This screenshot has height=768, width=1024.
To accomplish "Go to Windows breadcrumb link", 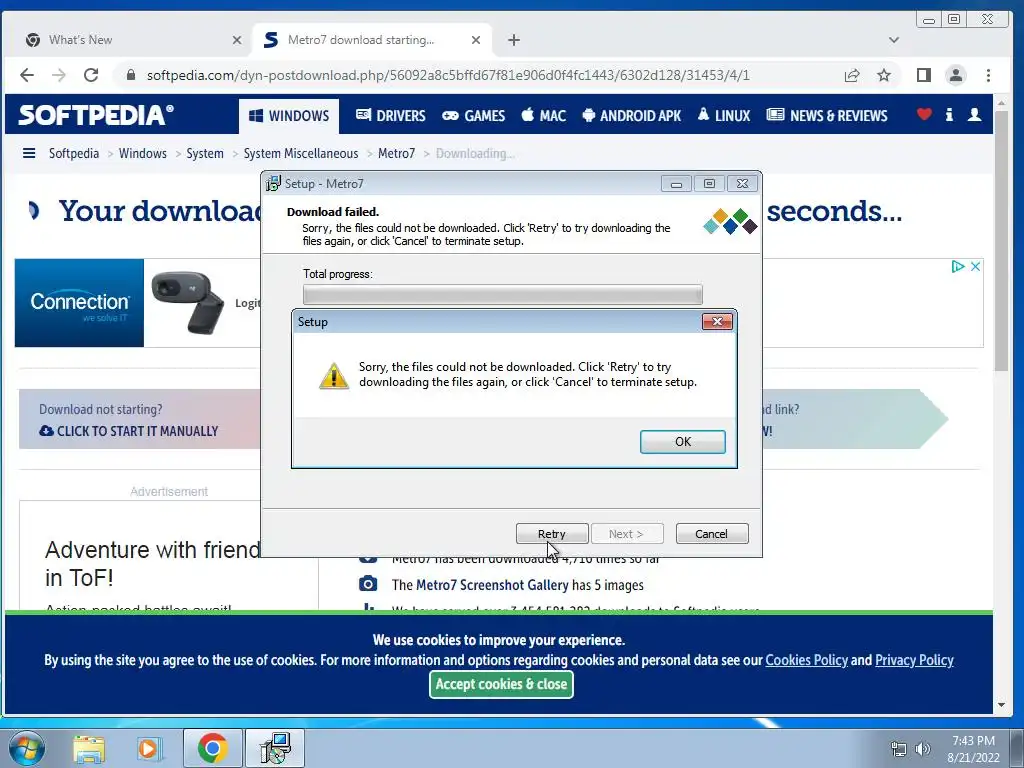I will pyautogui.click(x=142, y=153).
